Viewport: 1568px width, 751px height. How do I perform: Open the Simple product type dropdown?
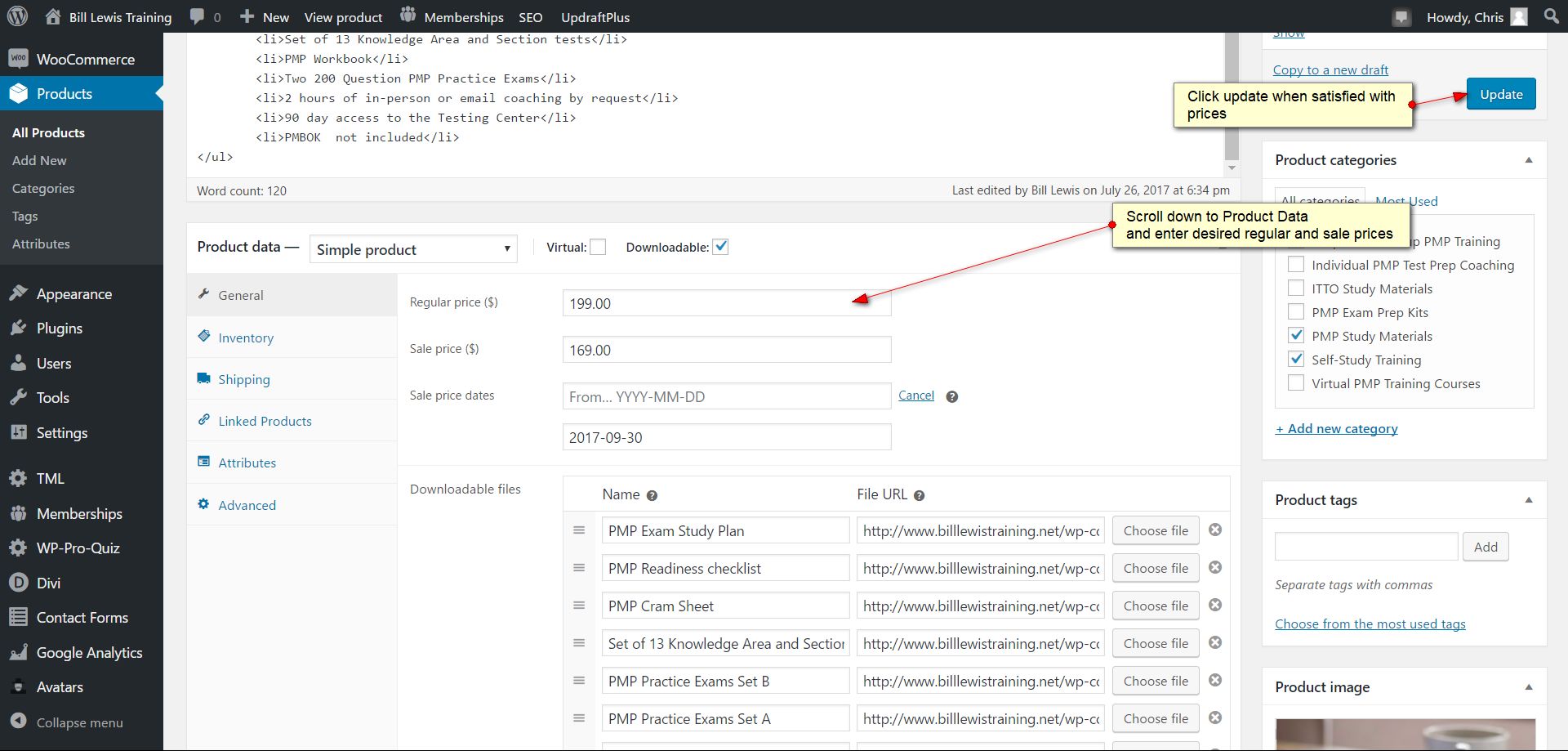coord(413,249)
